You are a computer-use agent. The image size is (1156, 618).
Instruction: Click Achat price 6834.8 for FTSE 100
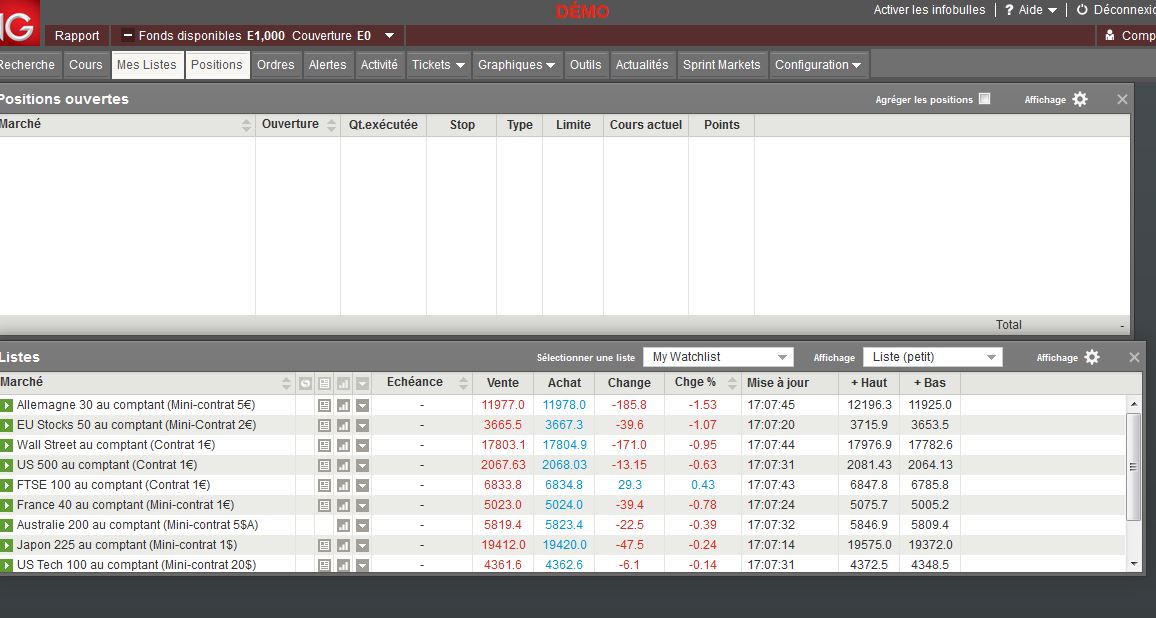click(564, 485)
